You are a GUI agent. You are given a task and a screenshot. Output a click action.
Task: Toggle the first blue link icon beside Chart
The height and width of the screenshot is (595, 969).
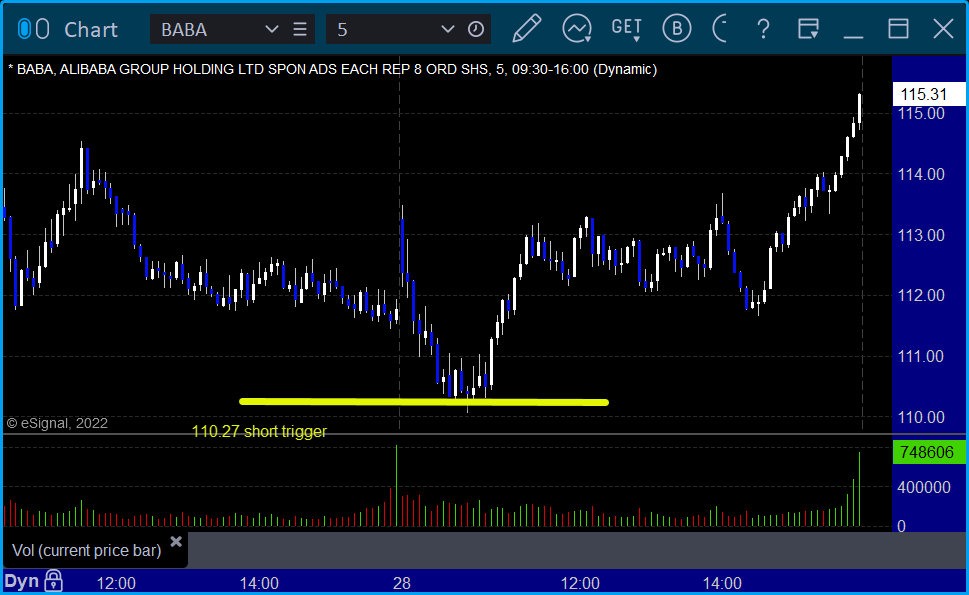point(24,29)
